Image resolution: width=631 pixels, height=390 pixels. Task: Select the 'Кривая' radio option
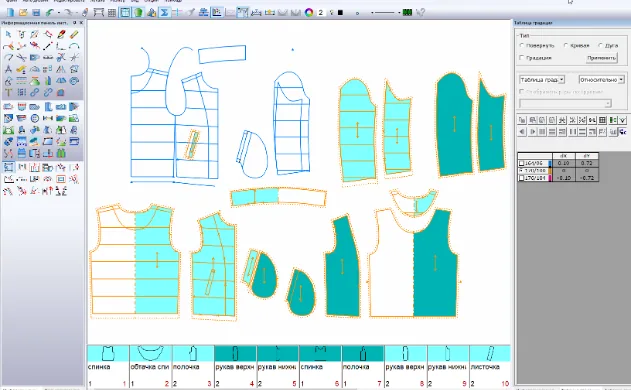pos(566,45)
